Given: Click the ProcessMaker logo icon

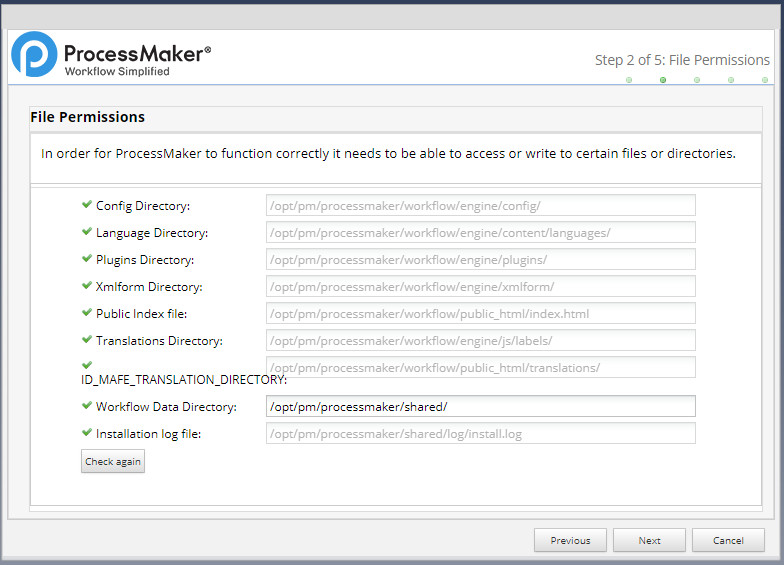Looking at the screenshot, I should [34, 54].
